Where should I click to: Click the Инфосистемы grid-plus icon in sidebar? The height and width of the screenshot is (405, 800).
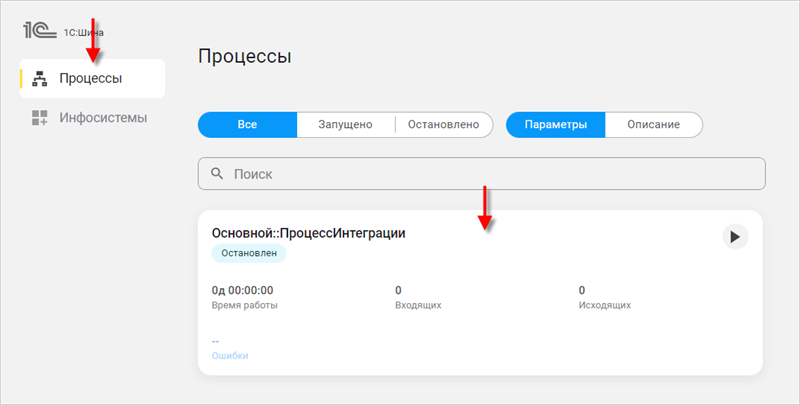(40, 118)
